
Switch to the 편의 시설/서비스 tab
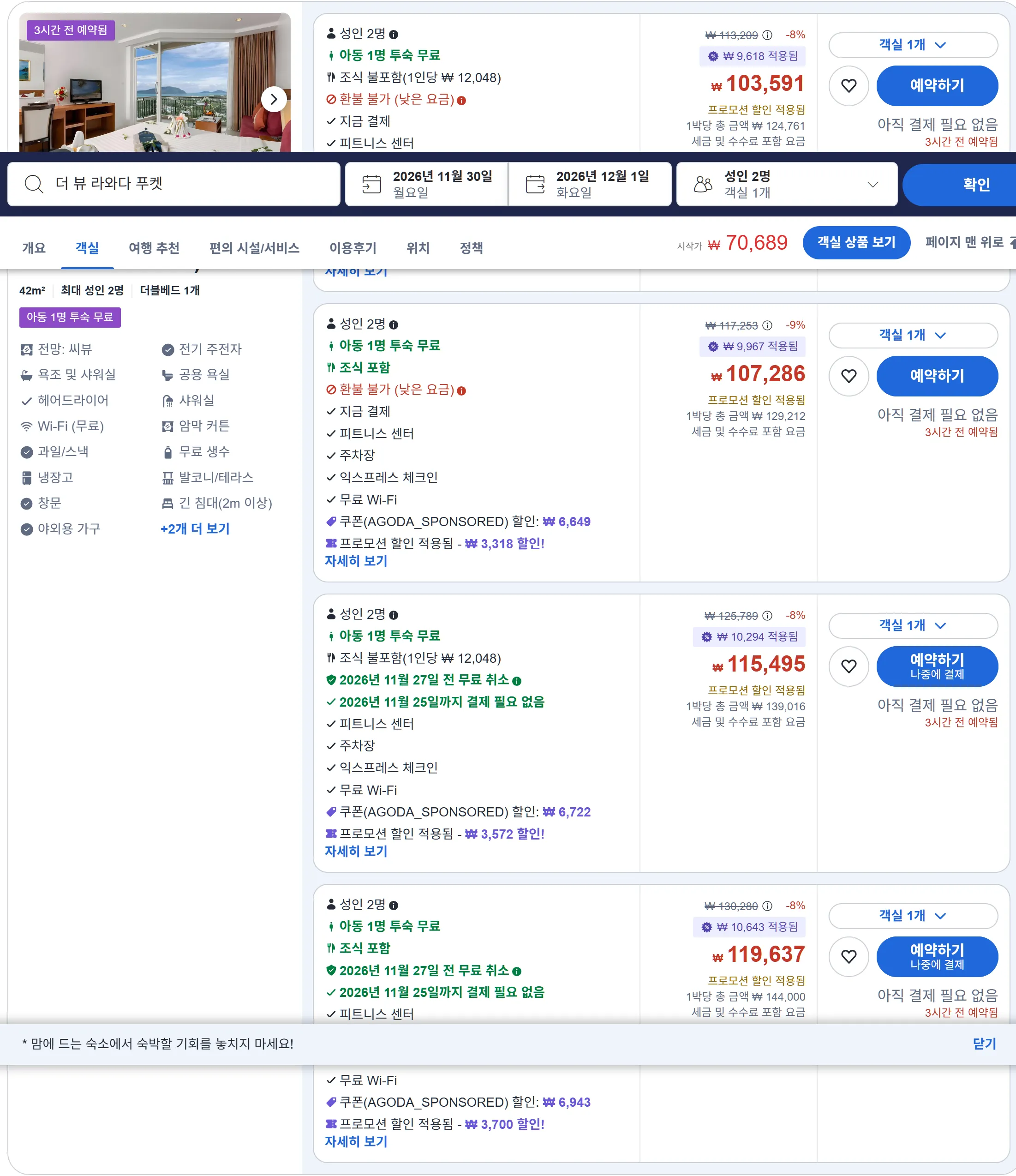pyautogui.click(x=254, y=248)
